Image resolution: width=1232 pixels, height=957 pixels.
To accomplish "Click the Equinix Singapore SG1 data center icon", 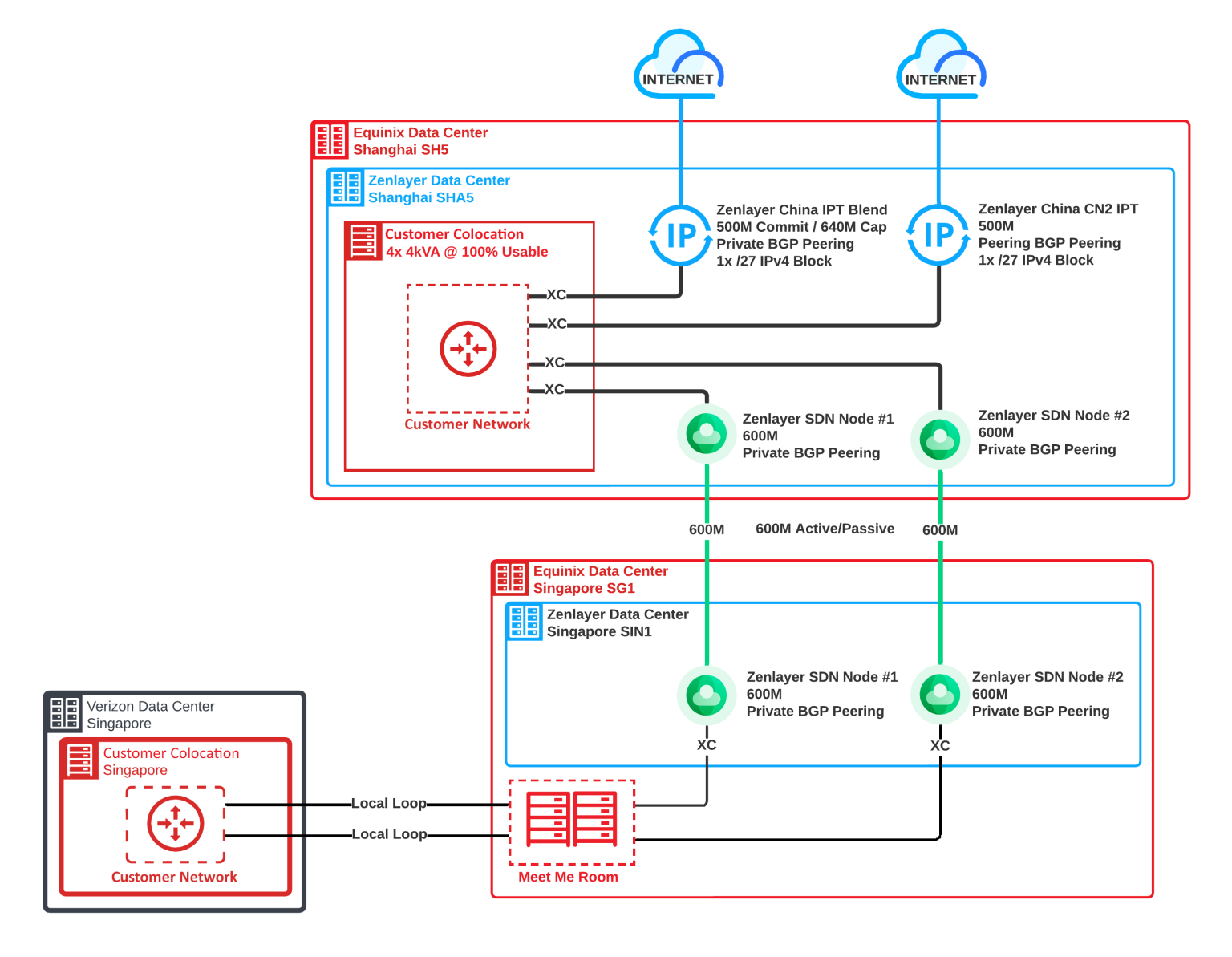I will [x=510, y=578].
